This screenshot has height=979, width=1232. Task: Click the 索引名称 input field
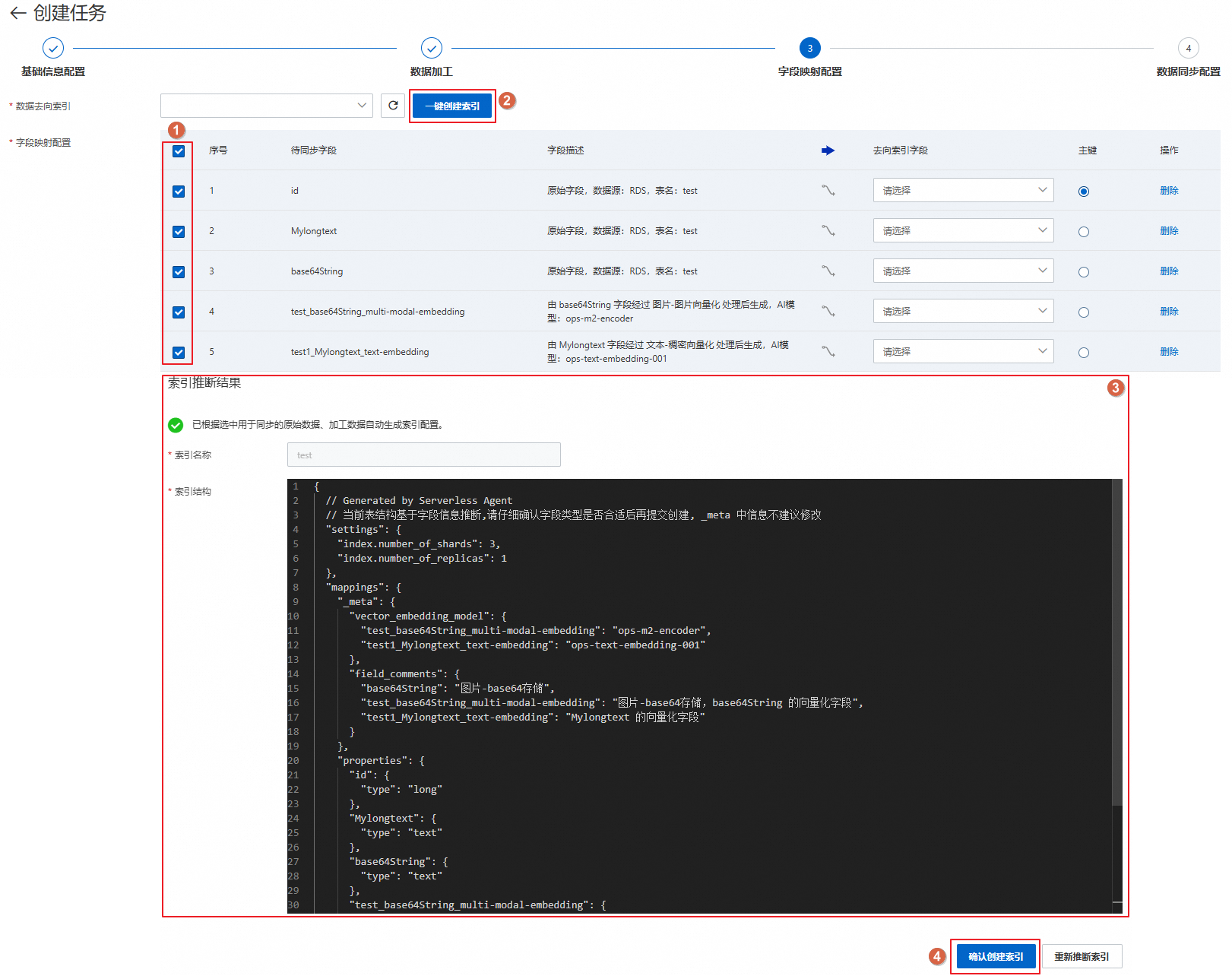[424, 455]
